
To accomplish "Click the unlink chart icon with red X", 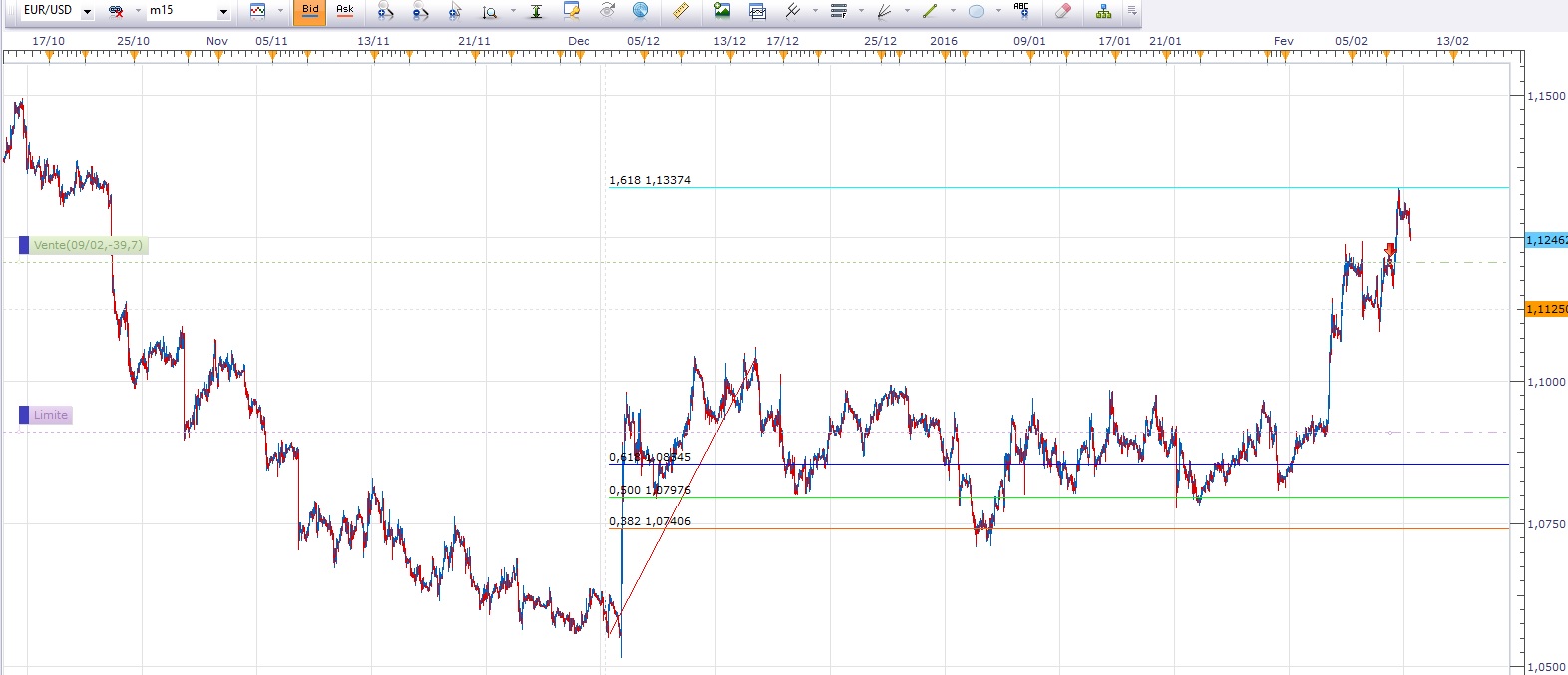I will 116,11.
